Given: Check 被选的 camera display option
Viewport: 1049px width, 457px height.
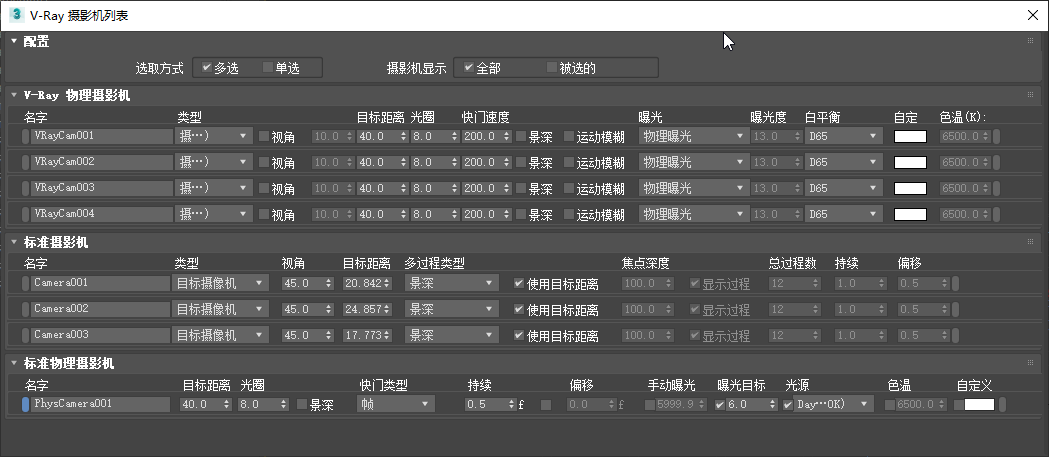Looking at the screenshot, I should click(x=552, y=68).
